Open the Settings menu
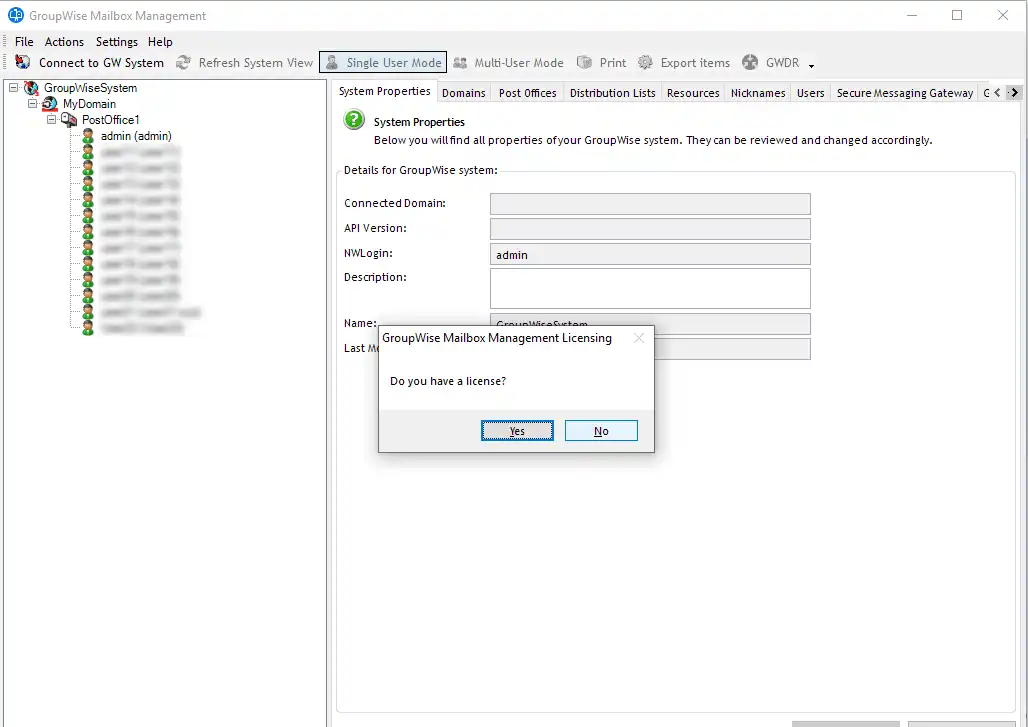The height and width of the screenshot is (727, 1028). pyautogui.click(x=117, y=42)
